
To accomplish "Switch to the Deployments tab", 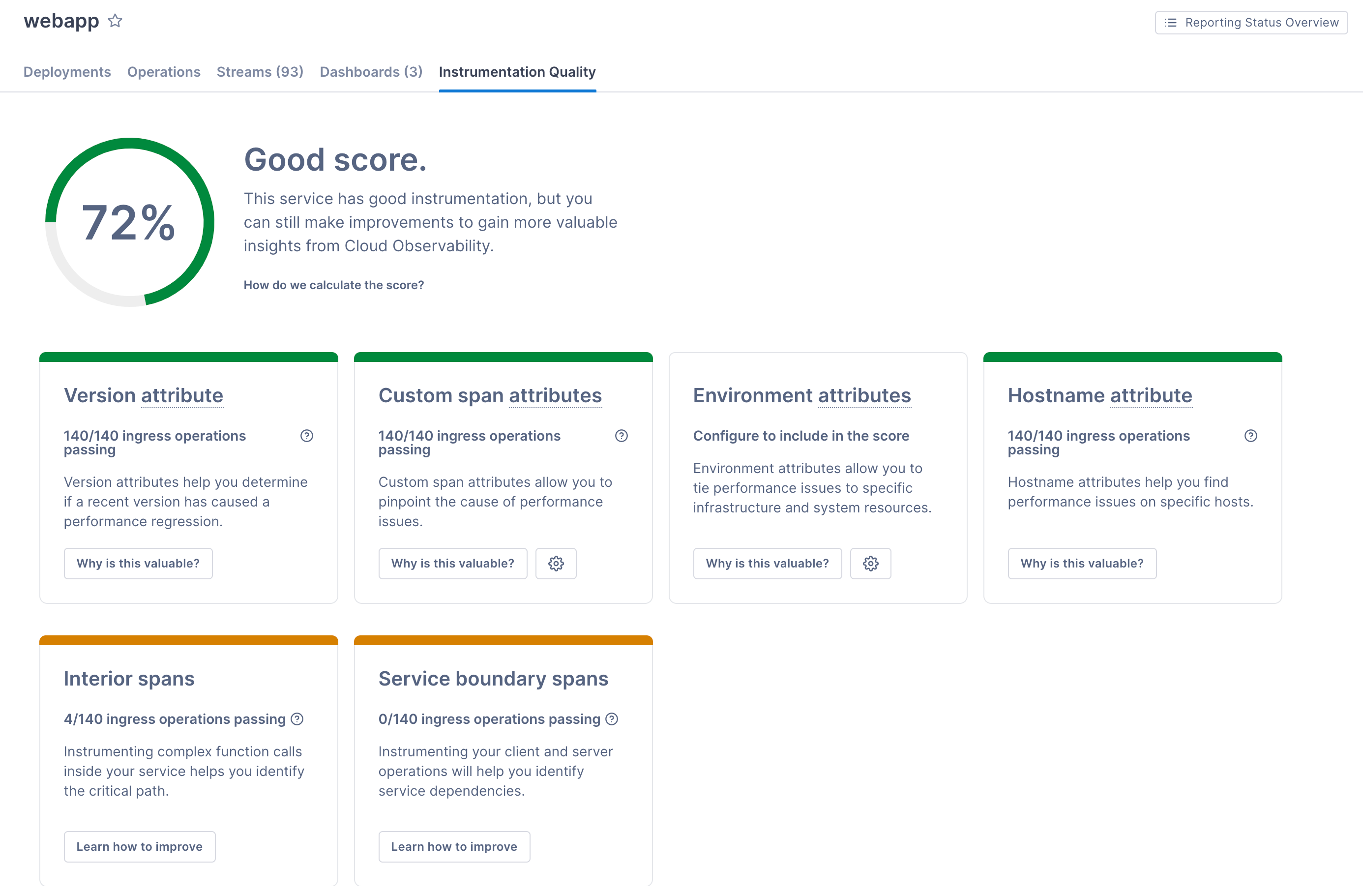I will pyautogui.click(x=66, y=71).
